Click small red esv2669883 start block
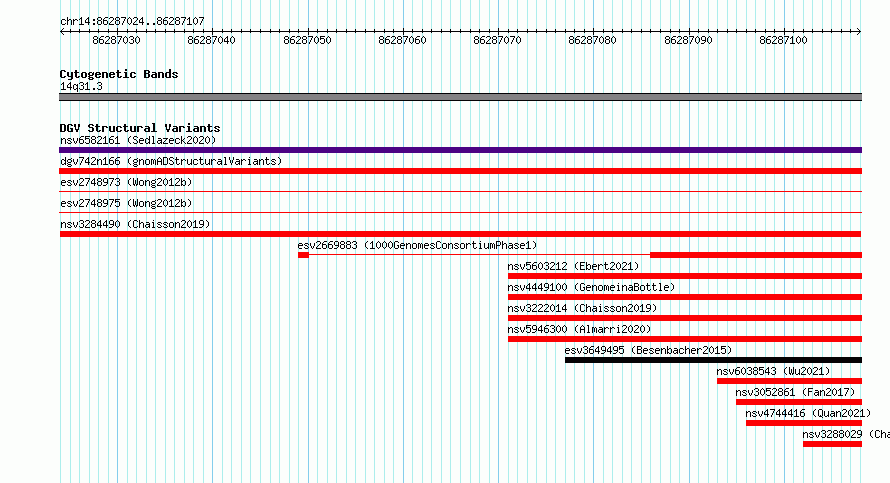The height and width of the screenshot is (483, 890). 303,255
